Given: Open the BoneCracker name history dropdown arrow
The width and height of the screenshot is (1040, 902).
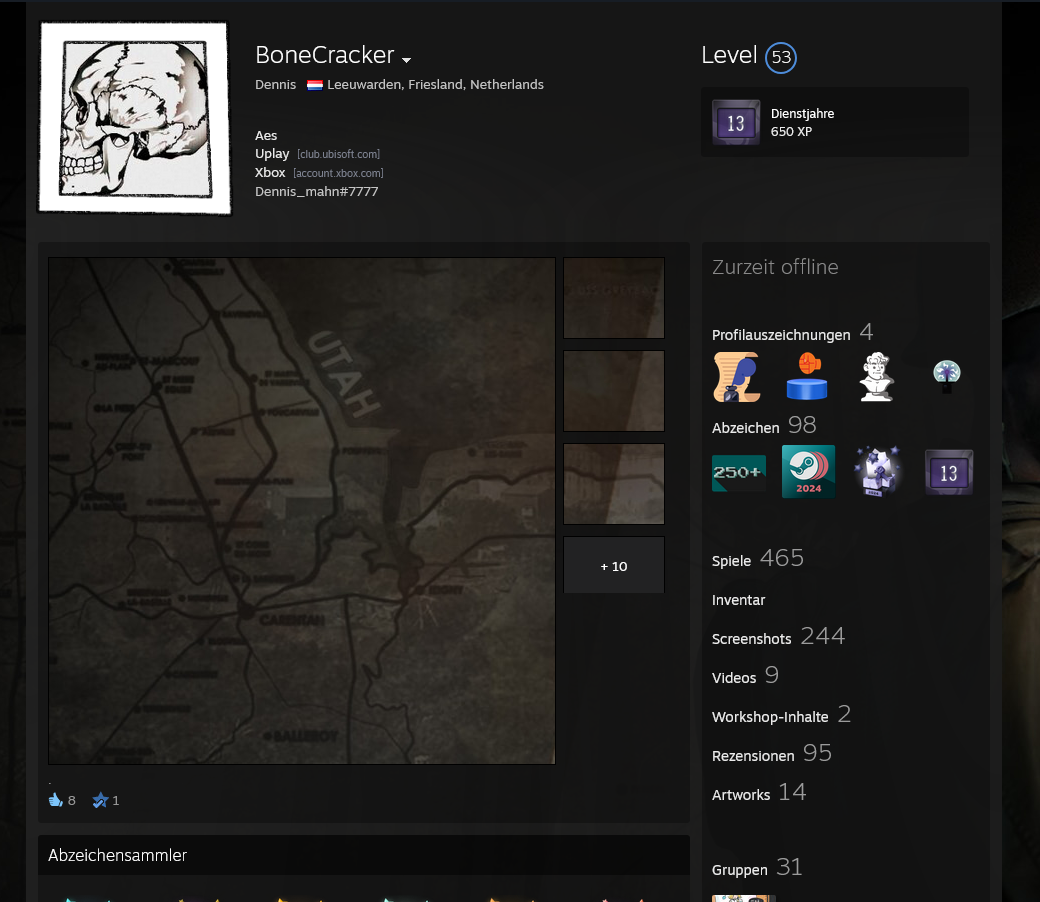Looking at the screenshot, I should [407, 60].
